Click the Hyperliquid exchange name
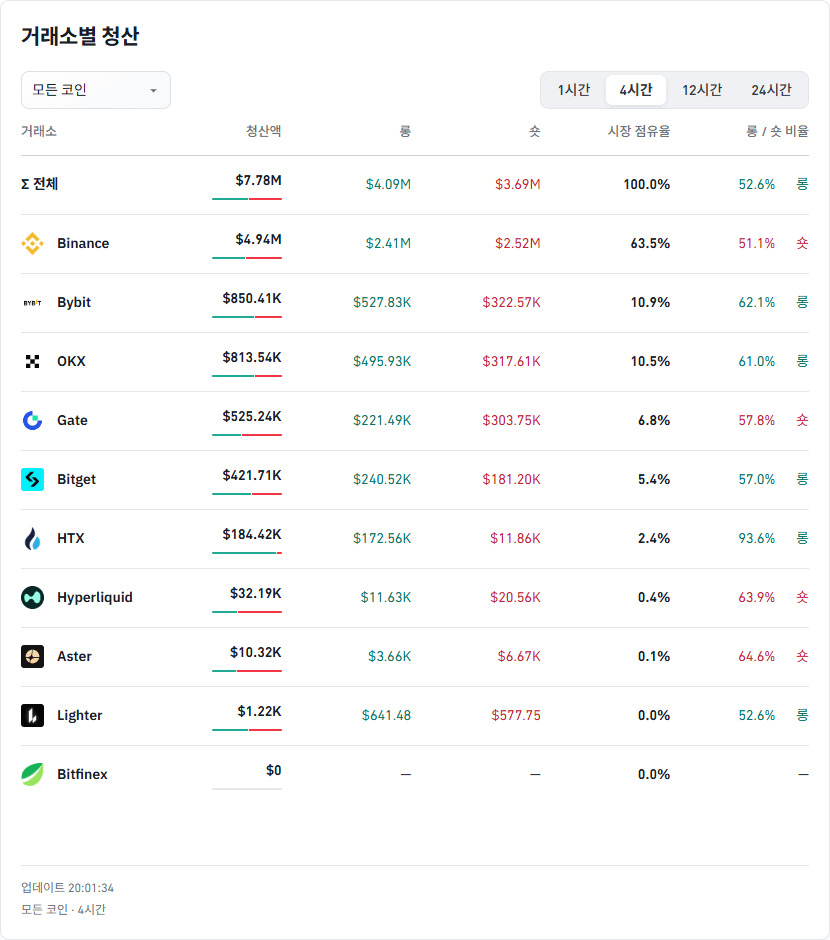Viewport: 830px width, 940px height. point(95,597)
